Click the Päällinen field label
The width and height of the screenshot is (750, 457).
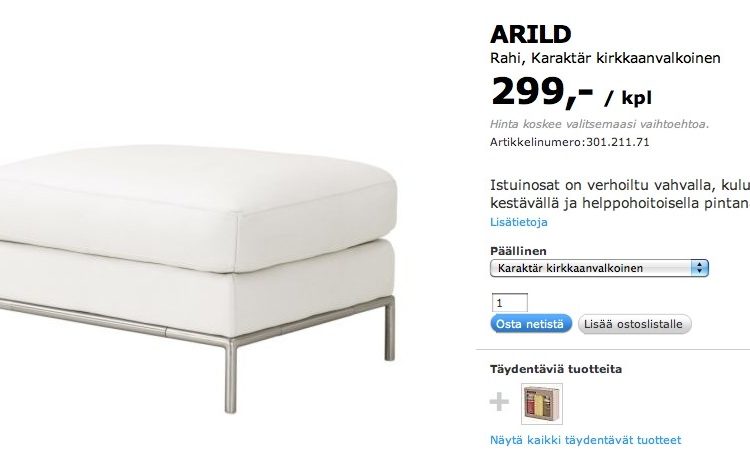518,251
